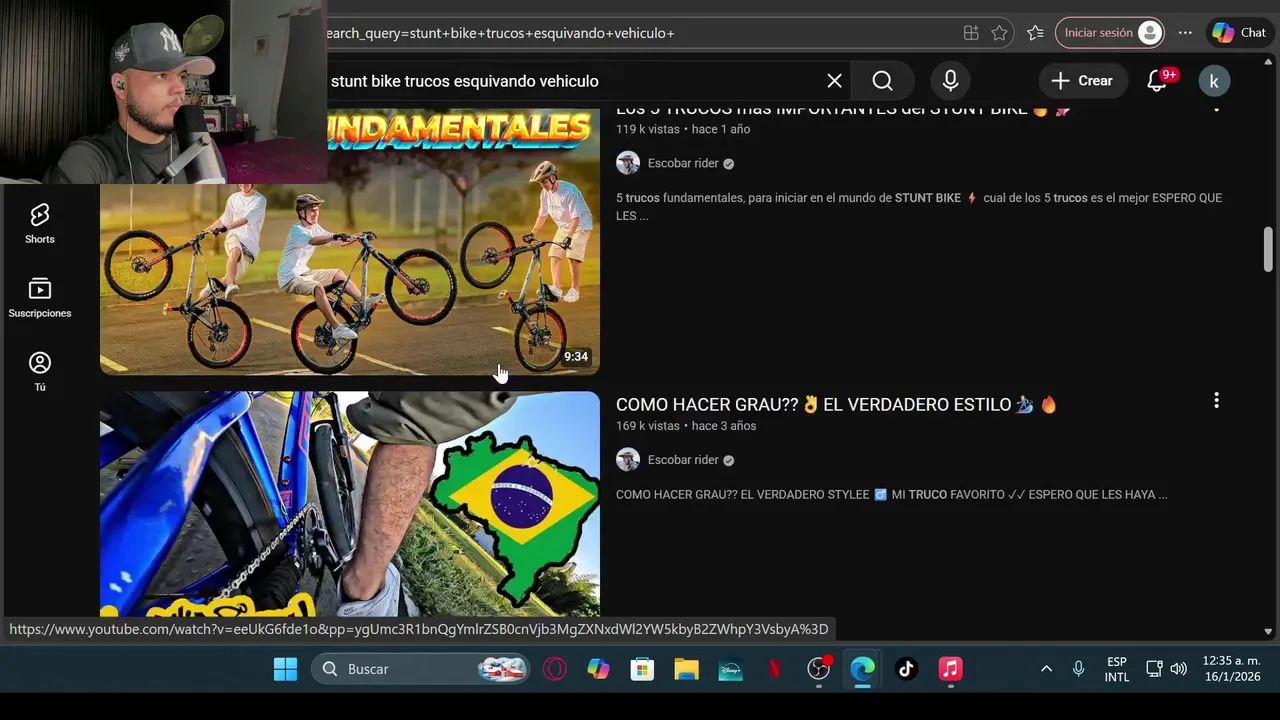
Task: Open the browser settings ellipsis menu
Action: (x=1185, y=33)
